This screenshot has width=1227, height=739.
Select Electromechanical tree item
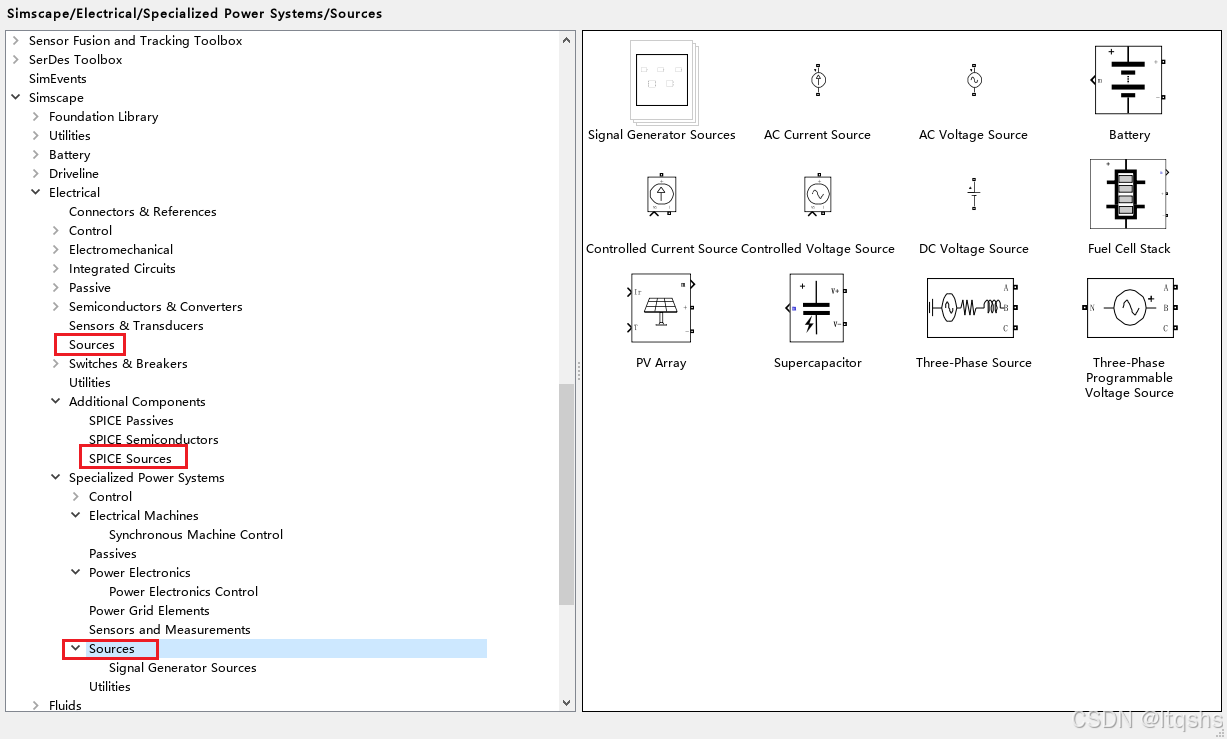click(121, 250)
